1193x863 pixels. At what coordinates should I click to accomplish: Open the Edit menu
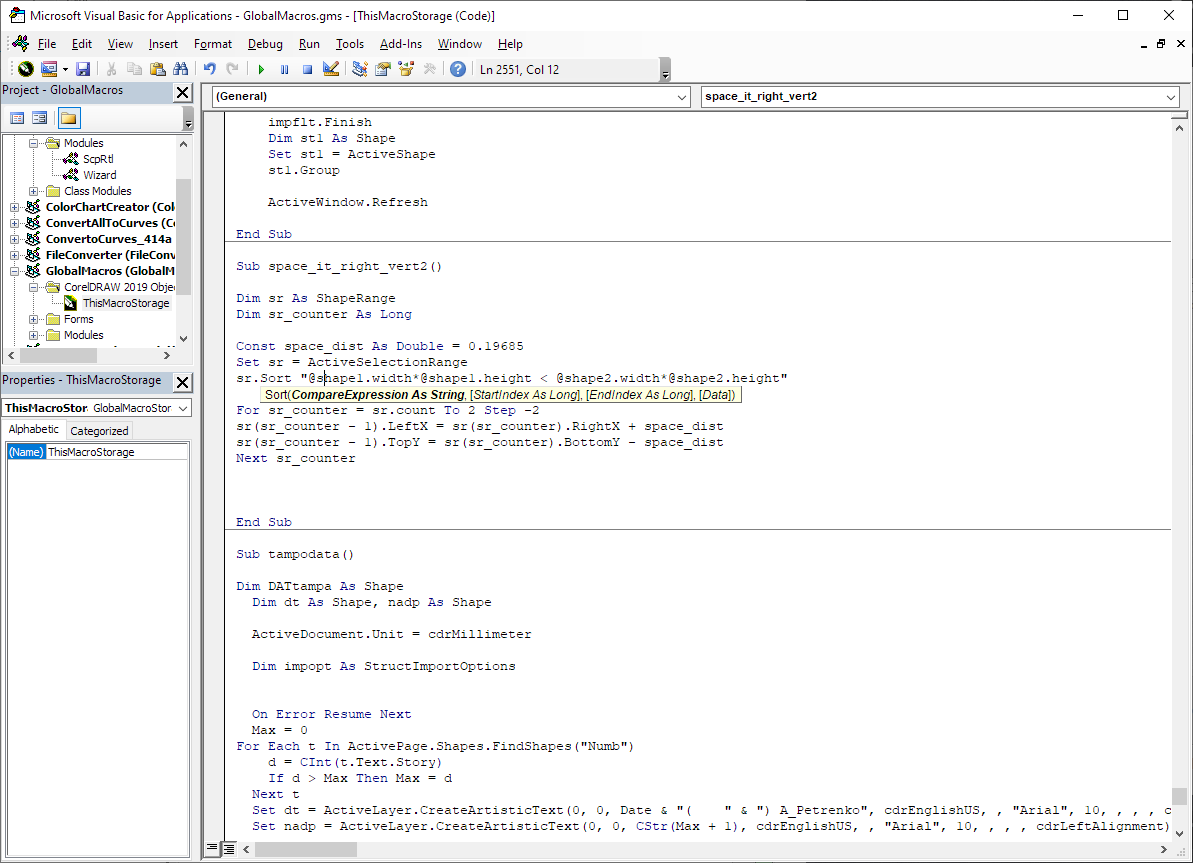[81, 44]
